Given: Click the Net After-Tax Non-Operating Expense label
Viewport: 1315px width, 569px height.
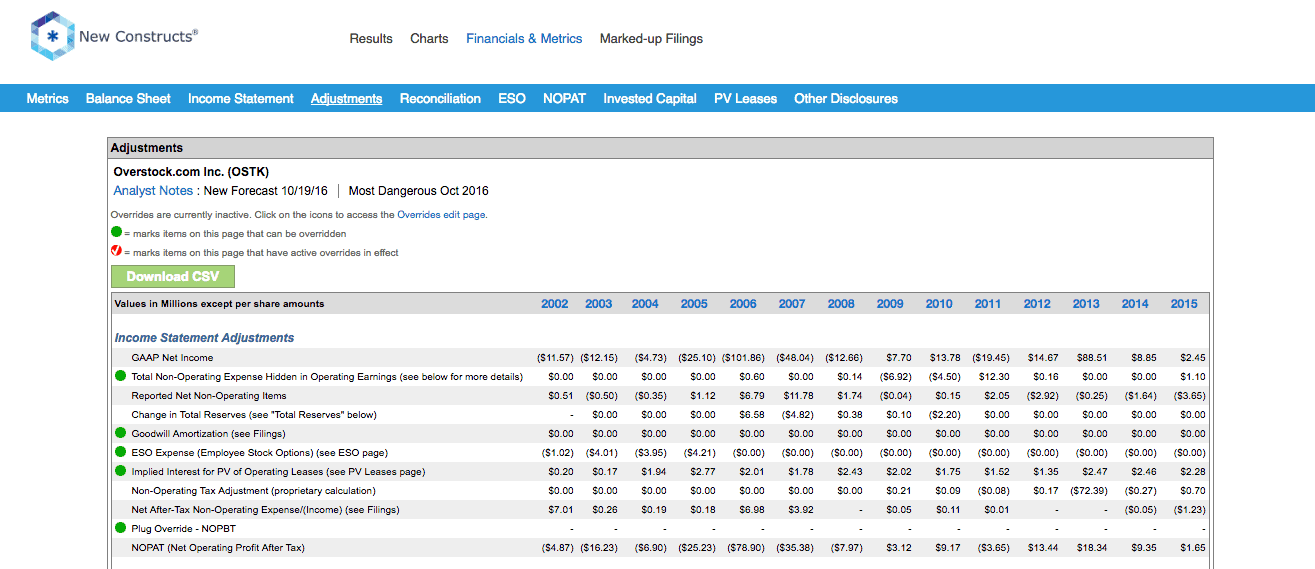Looking at the screenshot, I should tap(265, 510).
